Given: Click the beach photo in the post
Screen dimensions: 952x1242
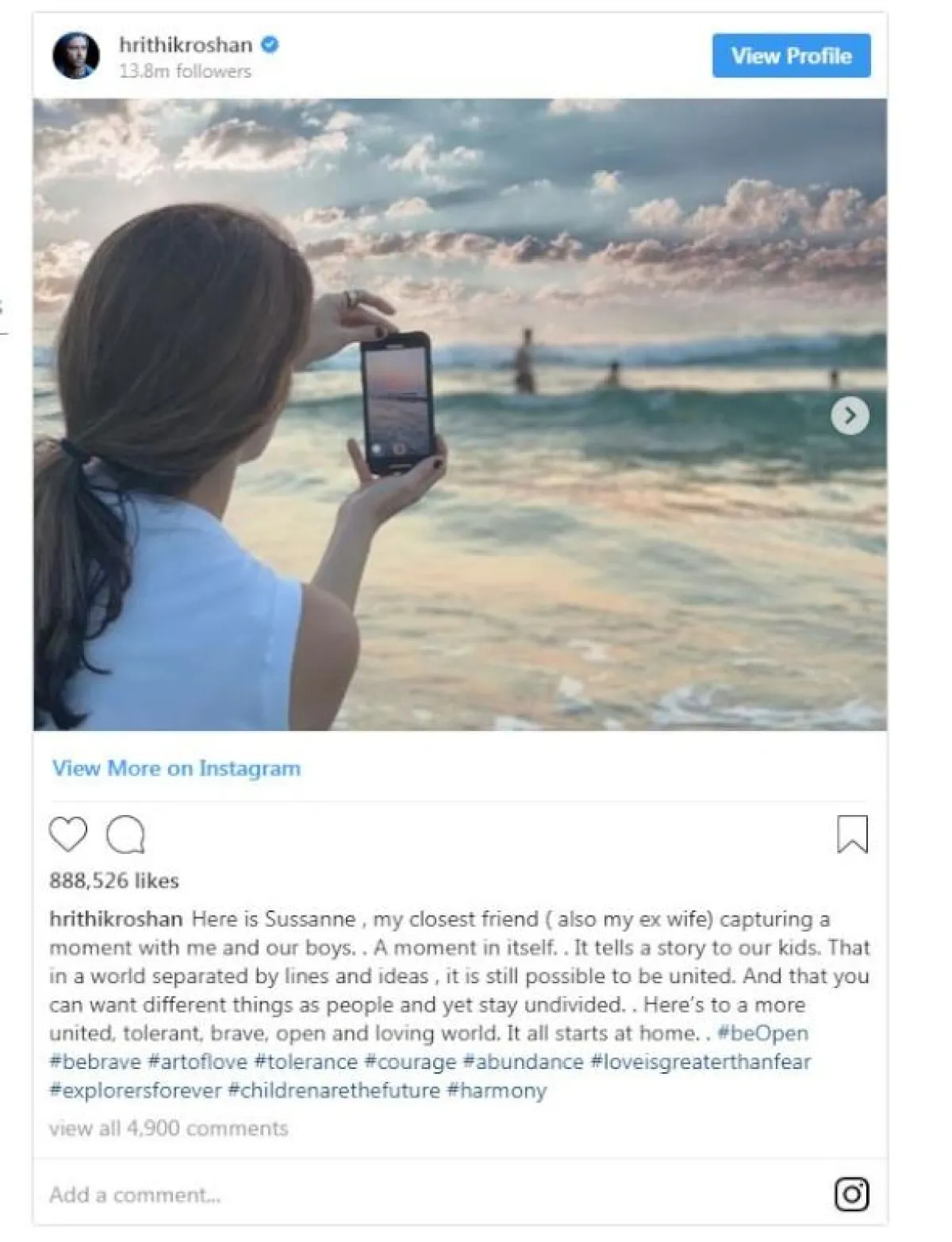Looking at the screenshot, I should tap(460, 414).
